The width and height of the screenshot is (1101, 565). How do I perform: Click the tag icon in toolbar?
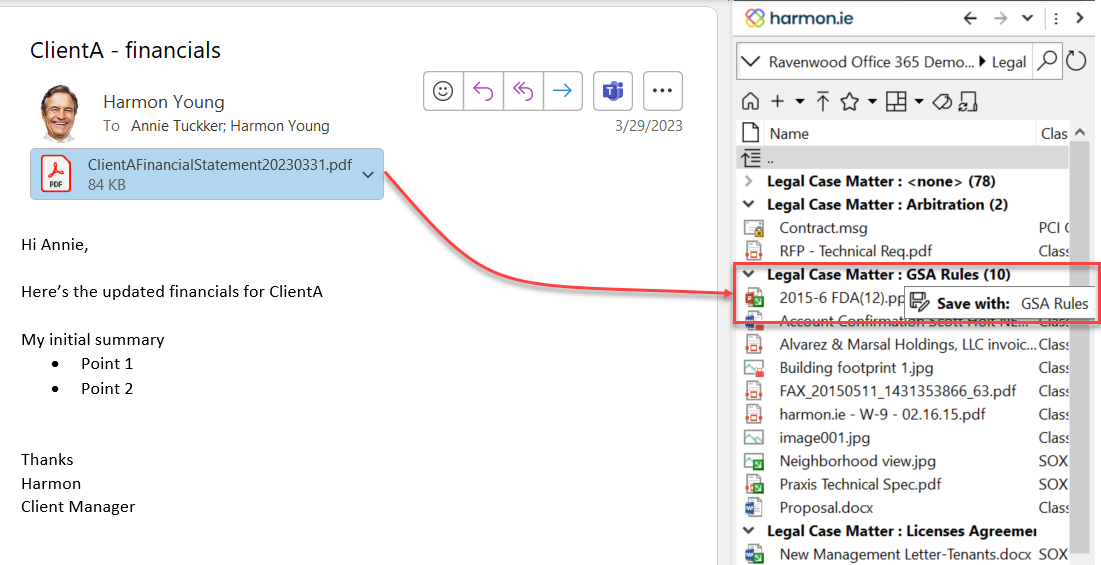tap(941, 102)
